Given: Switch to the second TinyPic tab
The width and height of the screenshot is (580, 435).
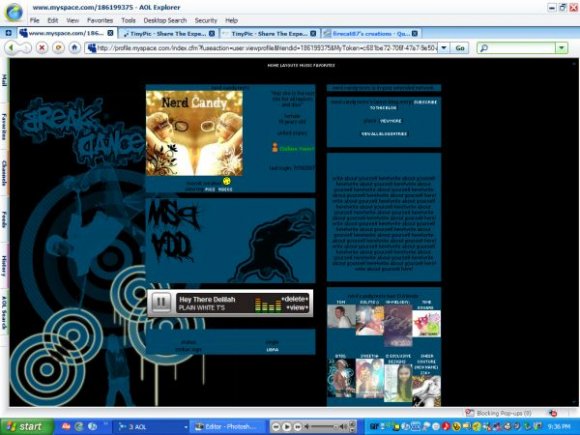Looking at the screenshot, I should pyautogui.click(x=269, y=34).
